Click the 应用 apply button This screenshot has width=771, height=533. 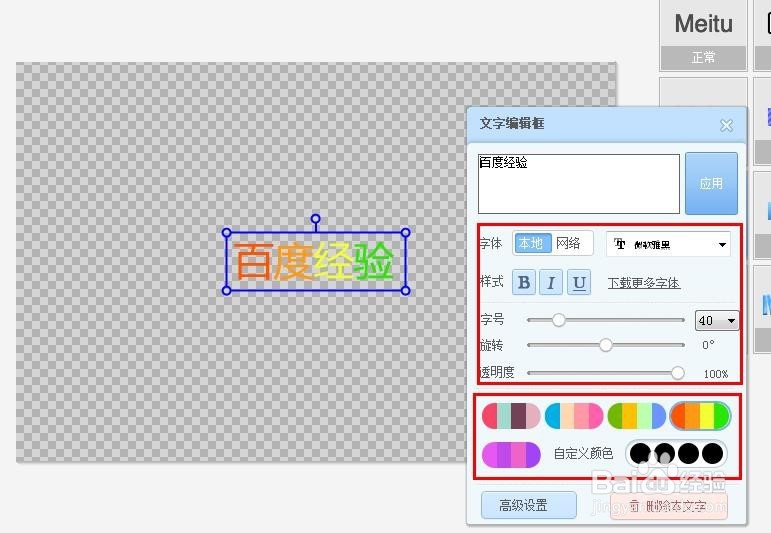tap(711, 183)
